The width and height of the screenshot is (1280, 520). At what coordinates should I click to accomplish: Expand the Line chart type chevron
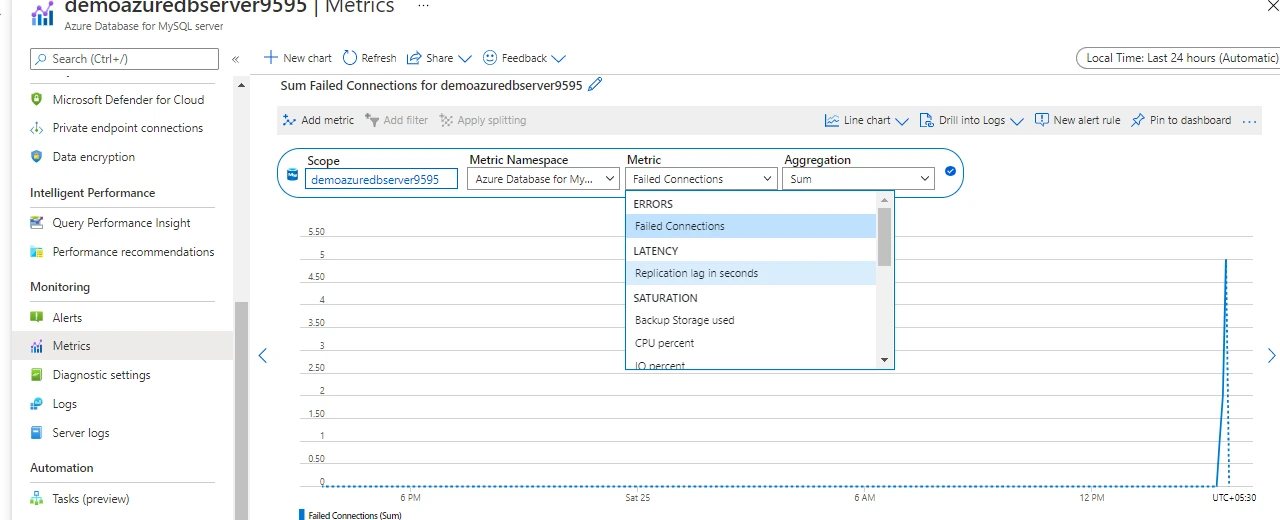(902, 121)
